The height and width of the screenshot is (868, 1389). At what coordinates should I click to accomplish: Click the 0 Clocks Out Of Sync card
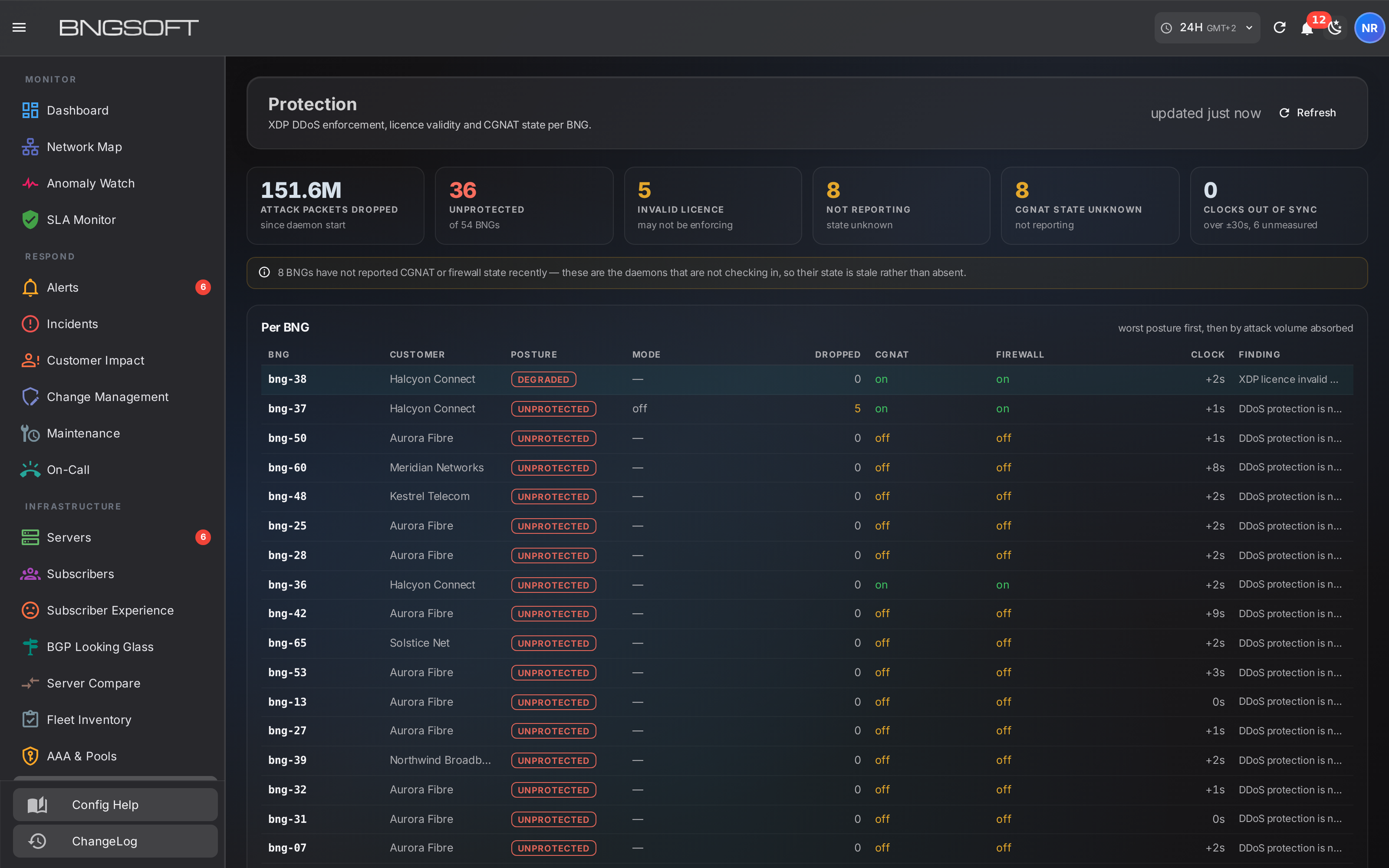1279,206
